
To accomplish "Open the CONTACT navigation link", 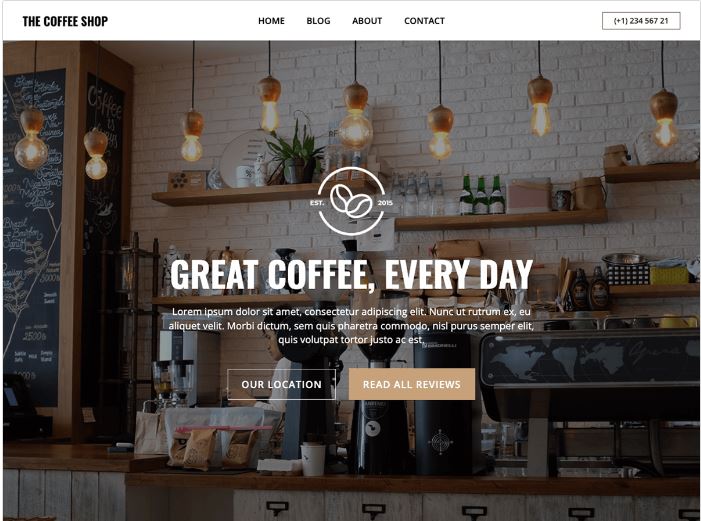I will (x=424, y=21).
